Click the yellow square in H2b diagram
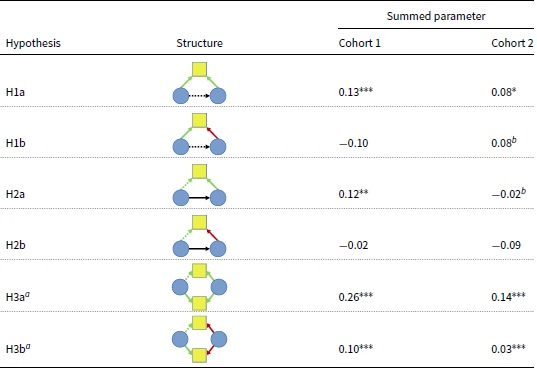The height and width of the screenshot is (368, 537). tap(199, 222)
